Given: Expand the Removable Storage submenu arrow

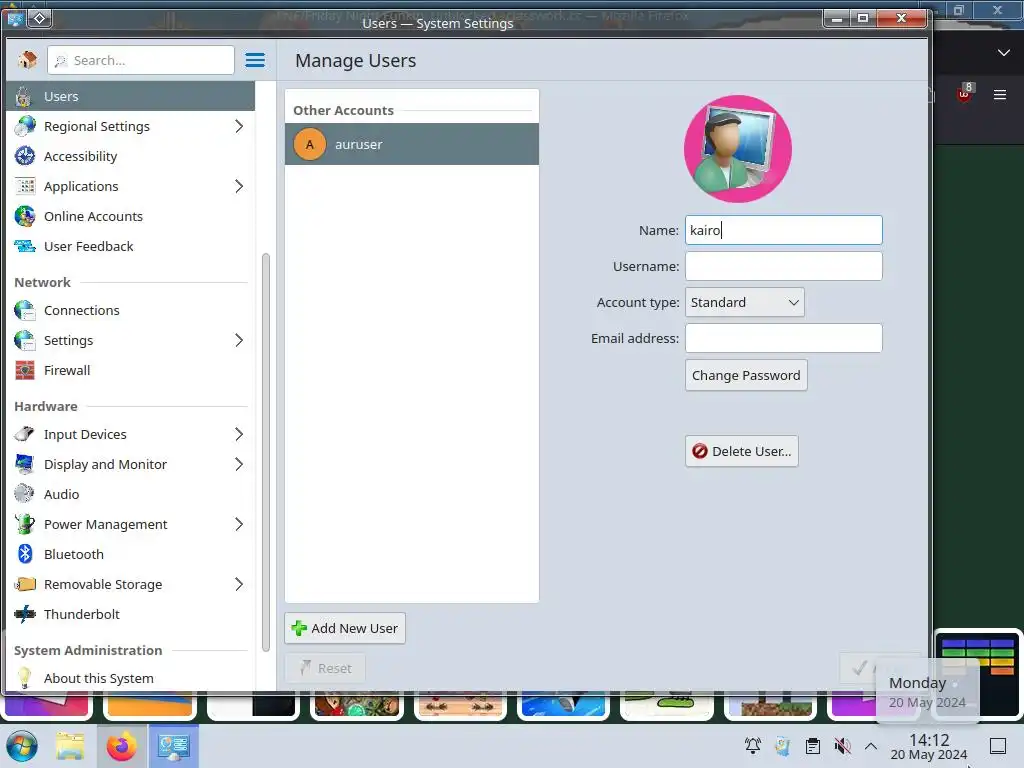Looking at the screenshot, I should tap(239, 584).
